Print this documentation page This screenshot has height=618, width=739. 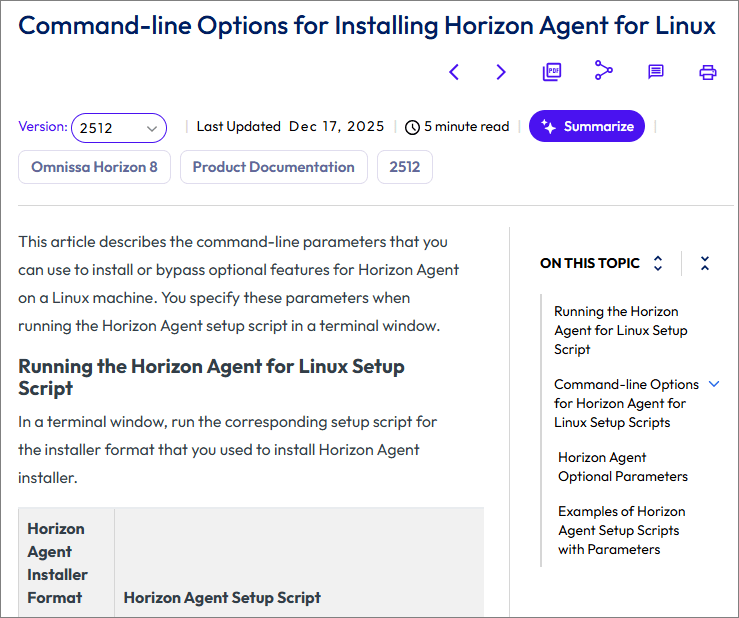[x=708, y=72]
